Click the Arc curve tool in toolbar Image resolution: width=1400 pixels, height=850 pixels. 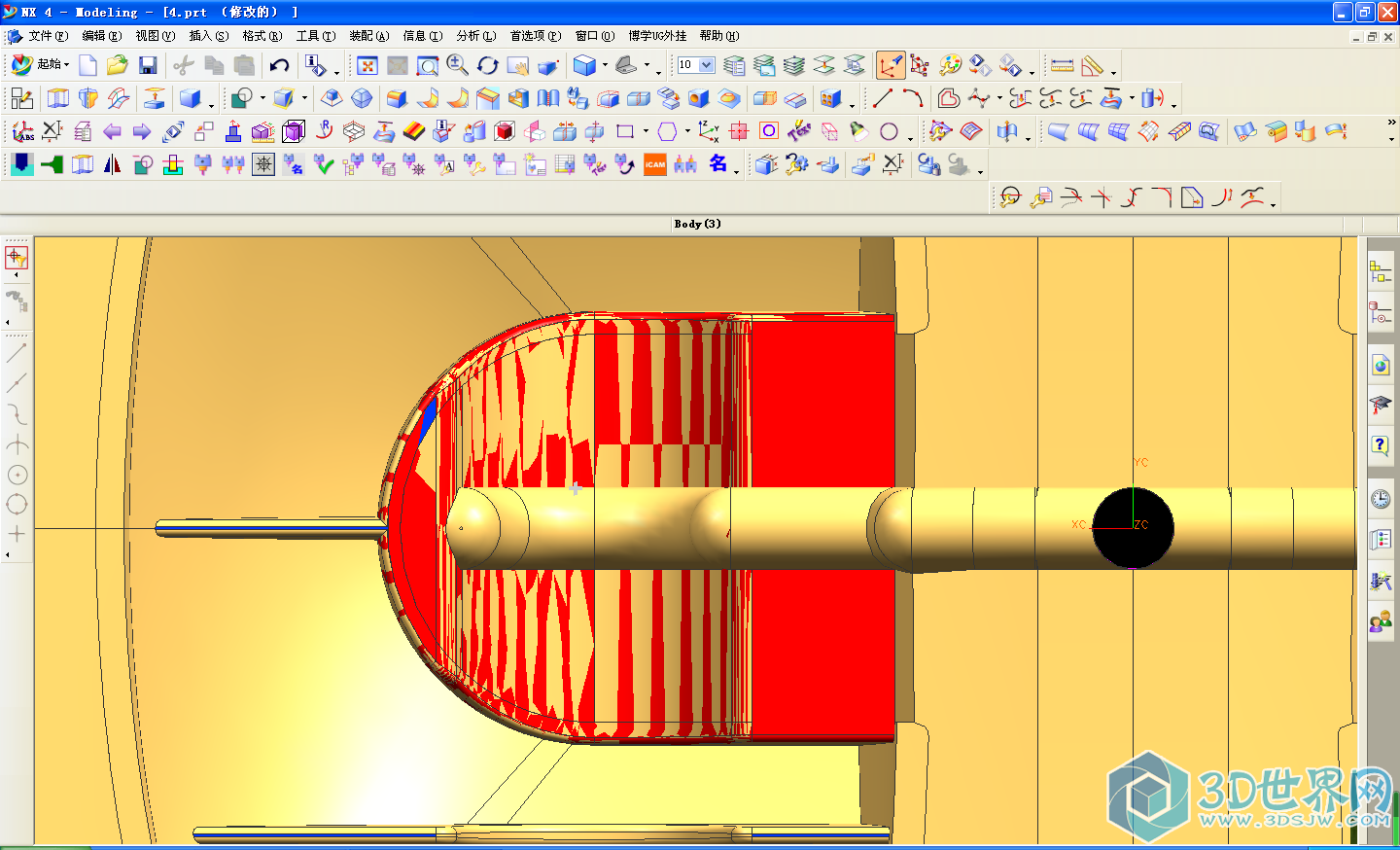coord(913,98)
